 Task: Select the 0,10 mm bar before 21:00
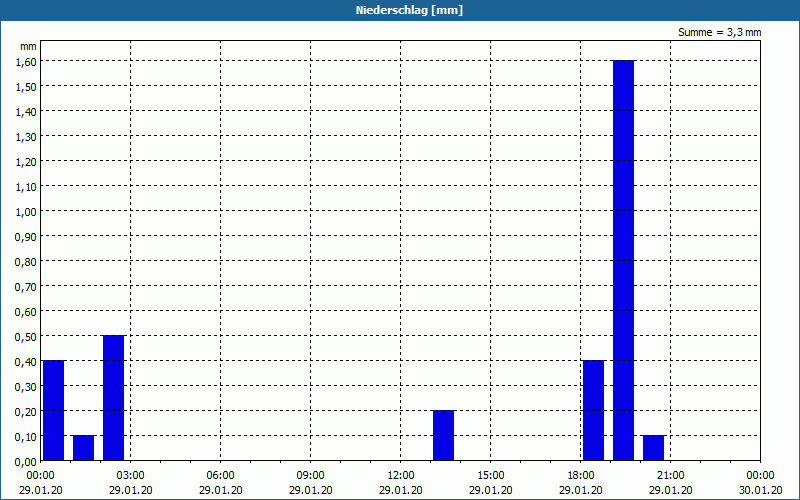(x=654, y=448)
